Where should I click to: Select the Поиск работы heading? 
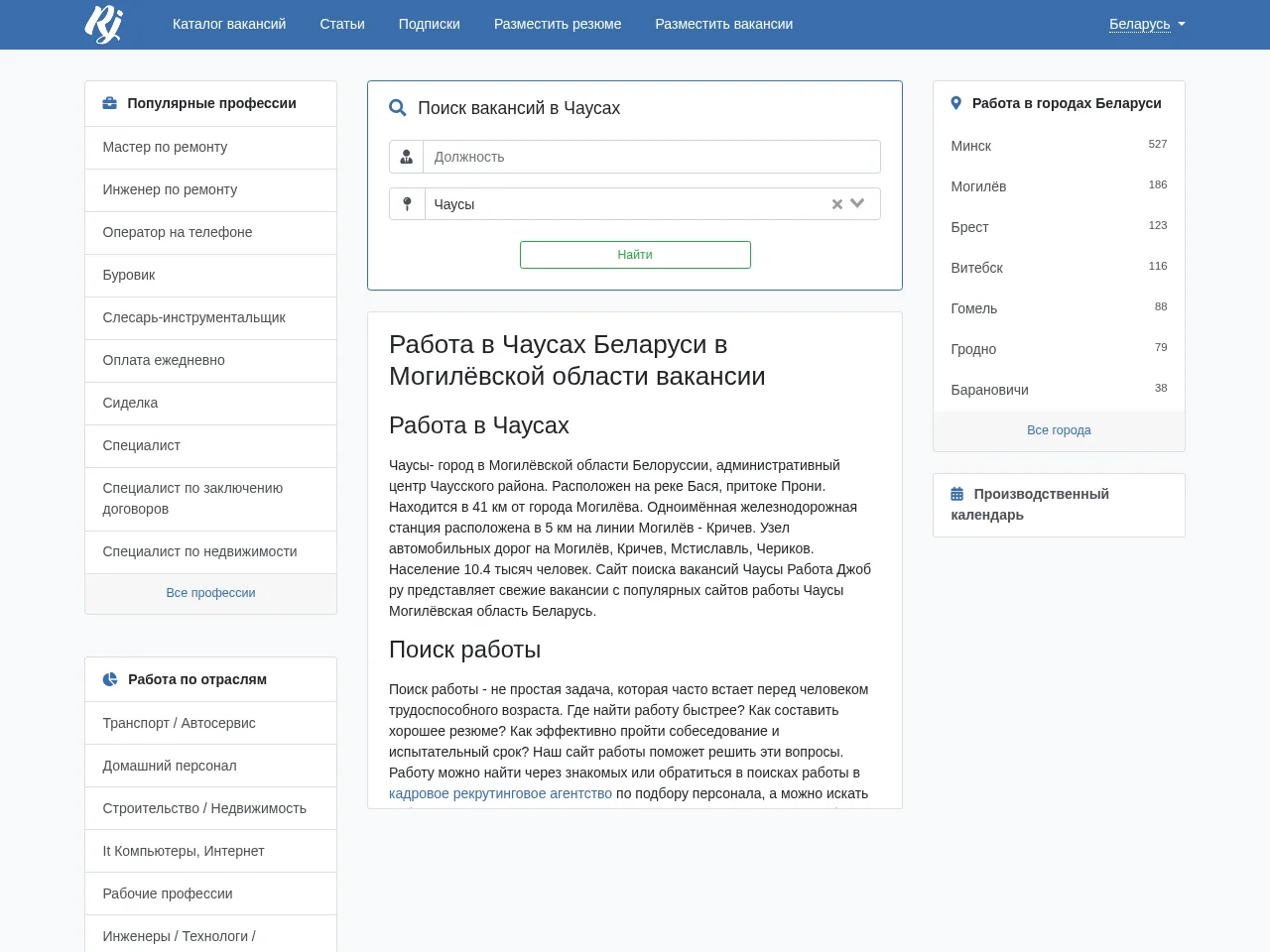(464, 650)
